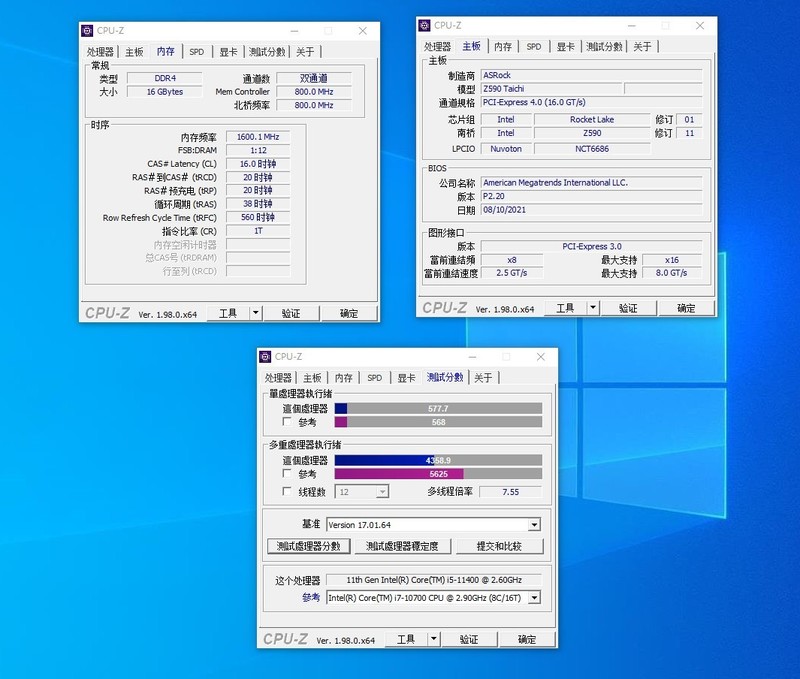Viewport: 800px width, 679px height.
Task: Click the CPU-Z logo in the benchmark window
Action: (286, 638)
